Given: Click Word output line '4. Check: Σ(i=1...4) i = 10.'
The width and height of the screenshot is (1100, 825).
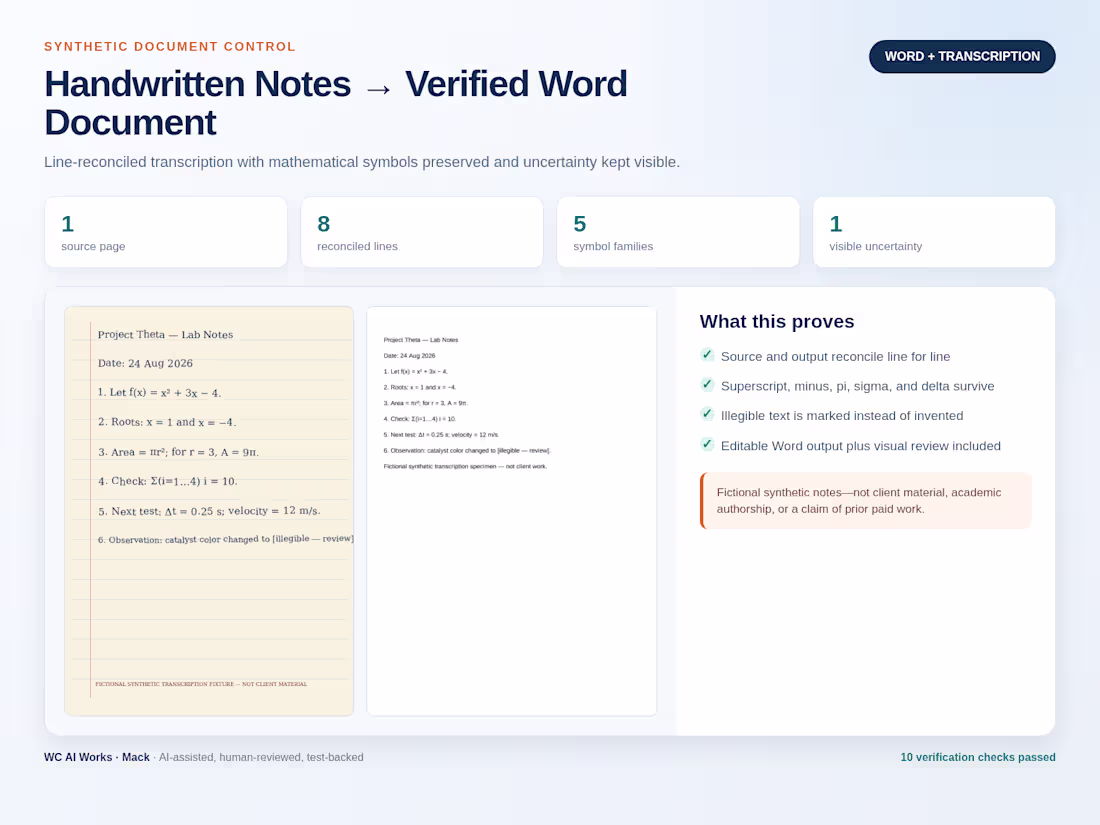Looking at the screenshot, I should coord(420,419).
